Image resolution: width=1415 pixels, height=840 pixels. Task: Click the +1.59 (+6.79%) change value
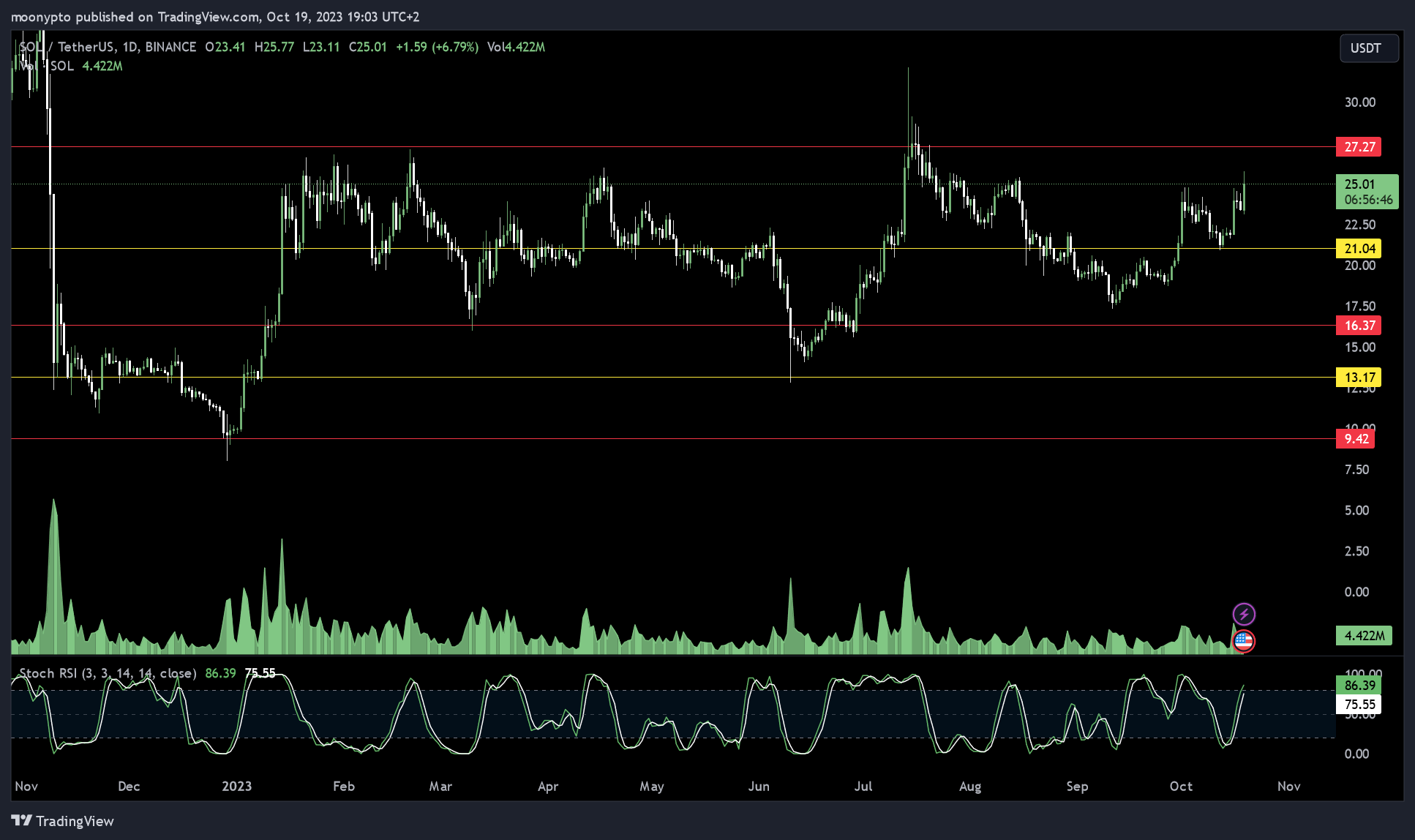[x=437, y=47]
